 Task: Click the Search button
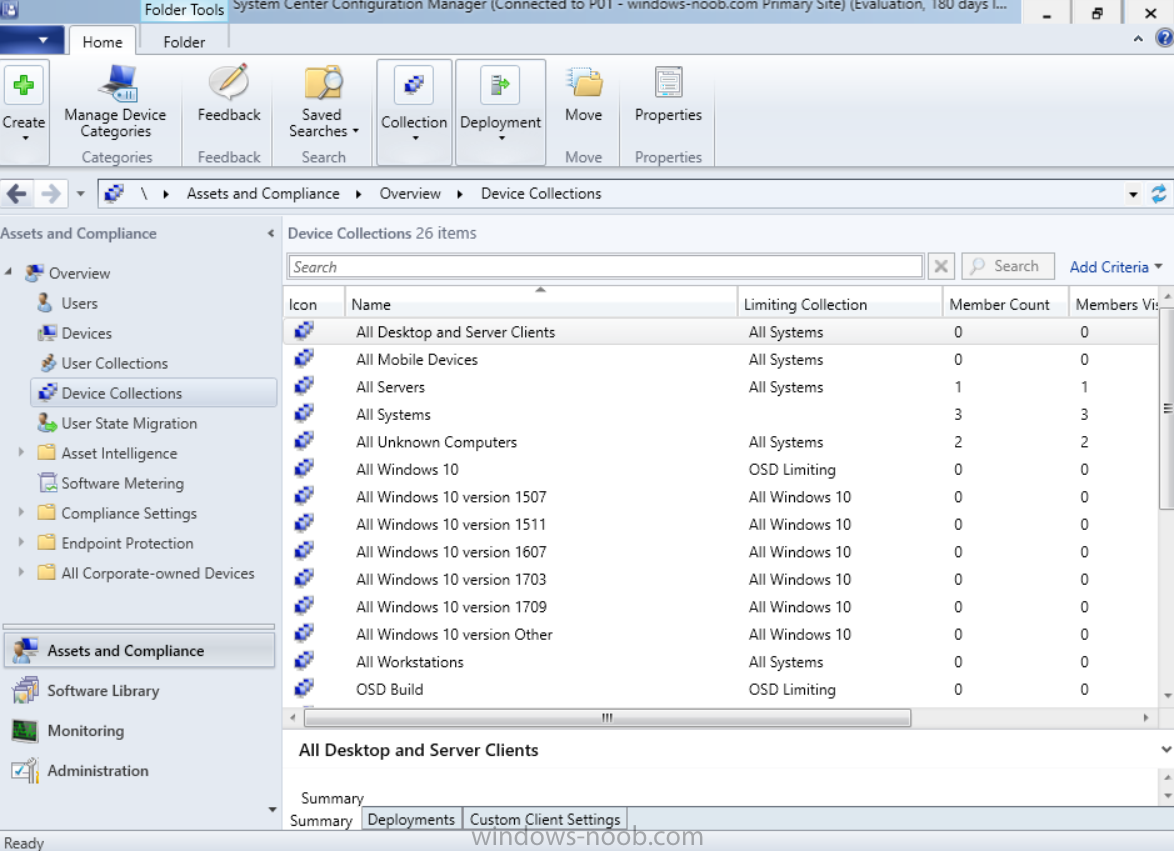click(x=1008, y=266)
